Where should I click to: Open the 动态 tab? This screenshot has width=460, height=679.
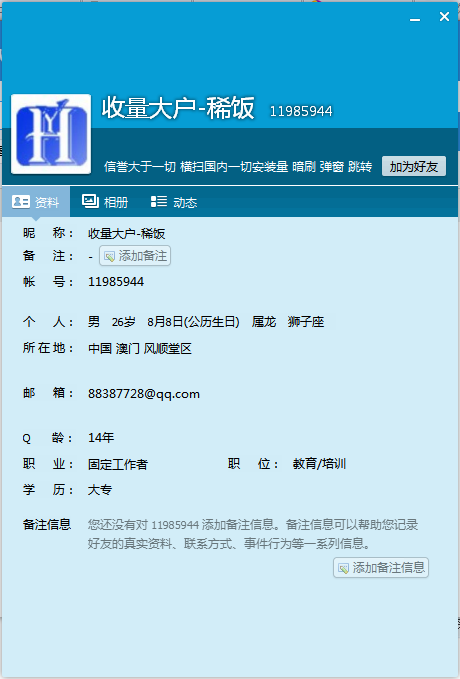pyautogui.click(x=174, y=202)
